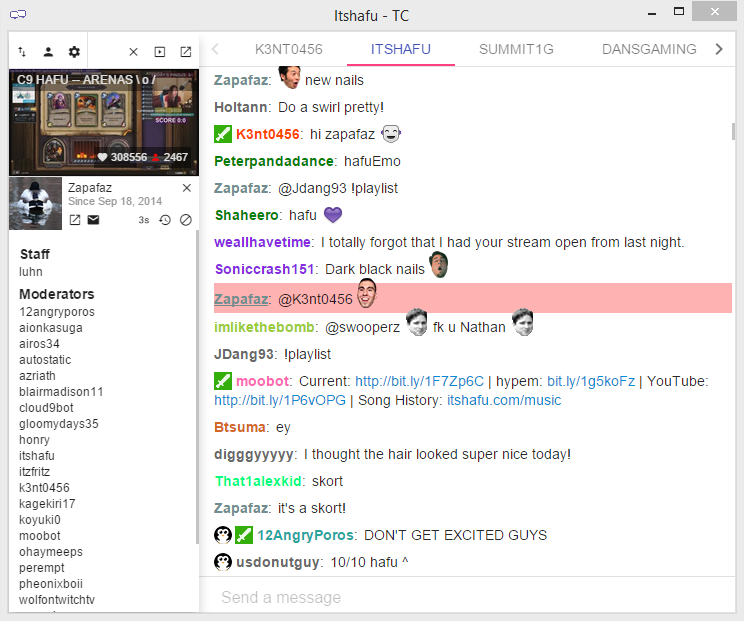Click the play stream video icon
This screenshot has height=621, width=744.
click(160, 52)
